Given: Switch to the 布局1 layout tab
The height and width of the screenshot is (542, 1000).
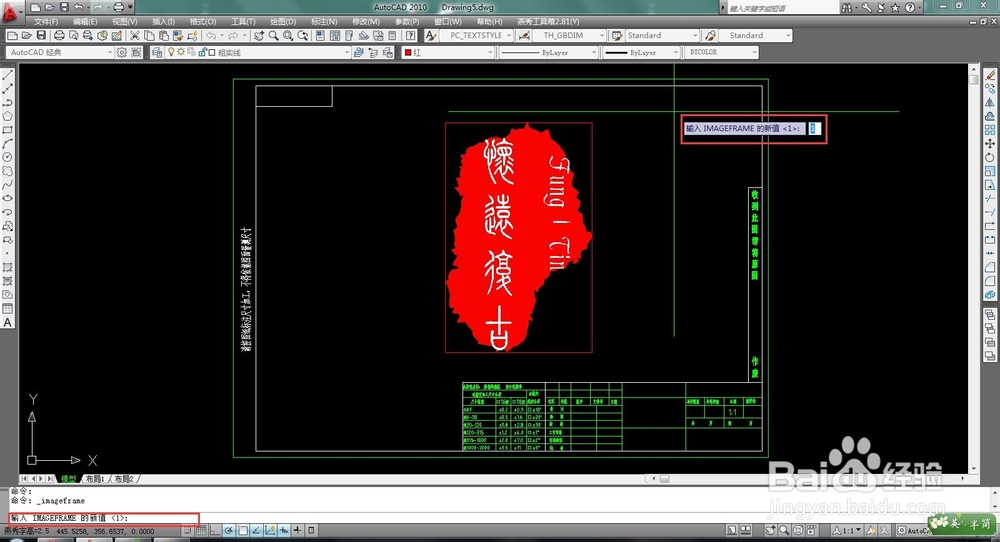Looking at the screenshot, I should click(94, 479).
